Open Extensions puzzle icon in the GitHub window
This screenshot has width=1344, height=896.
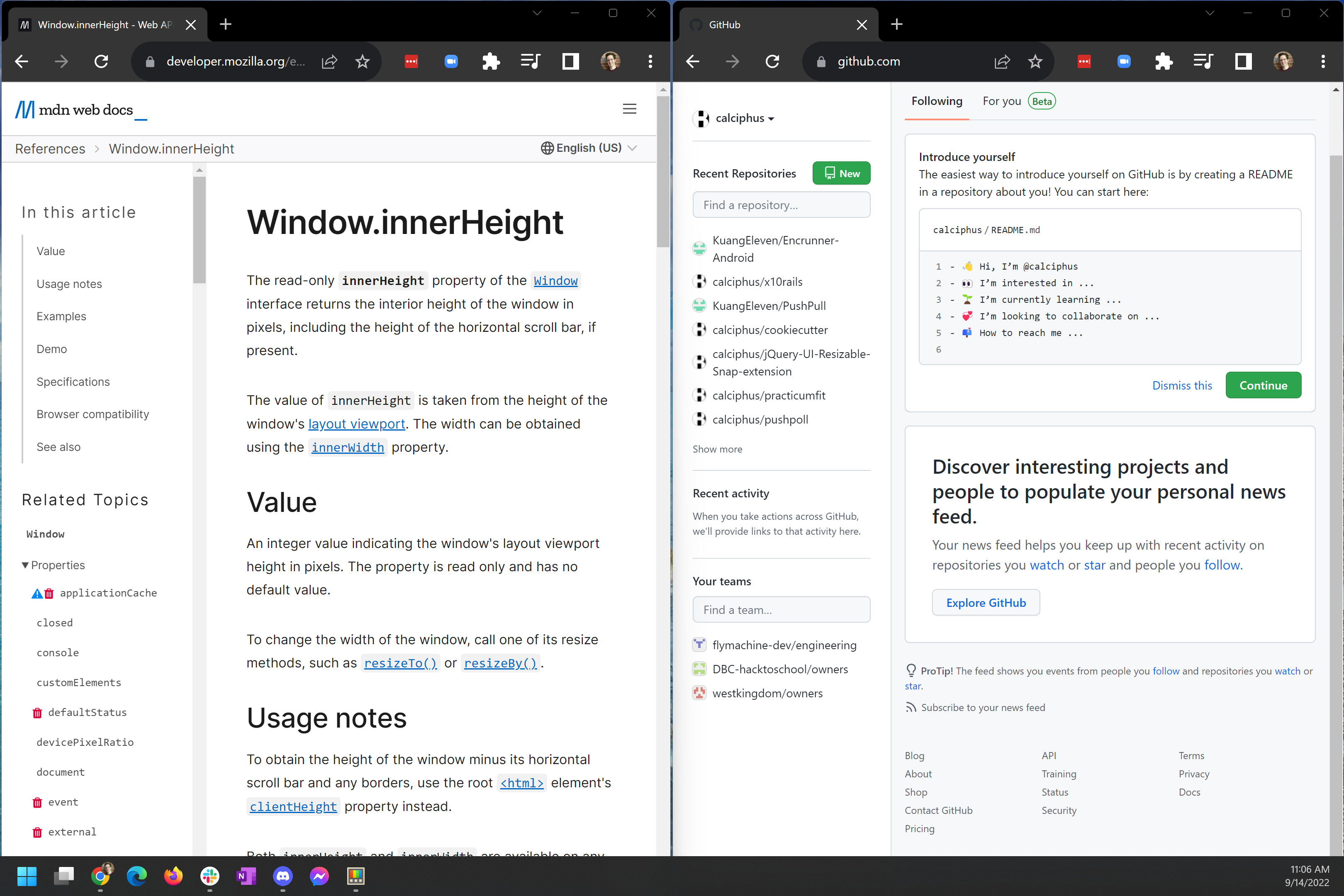coord(1163,62)
